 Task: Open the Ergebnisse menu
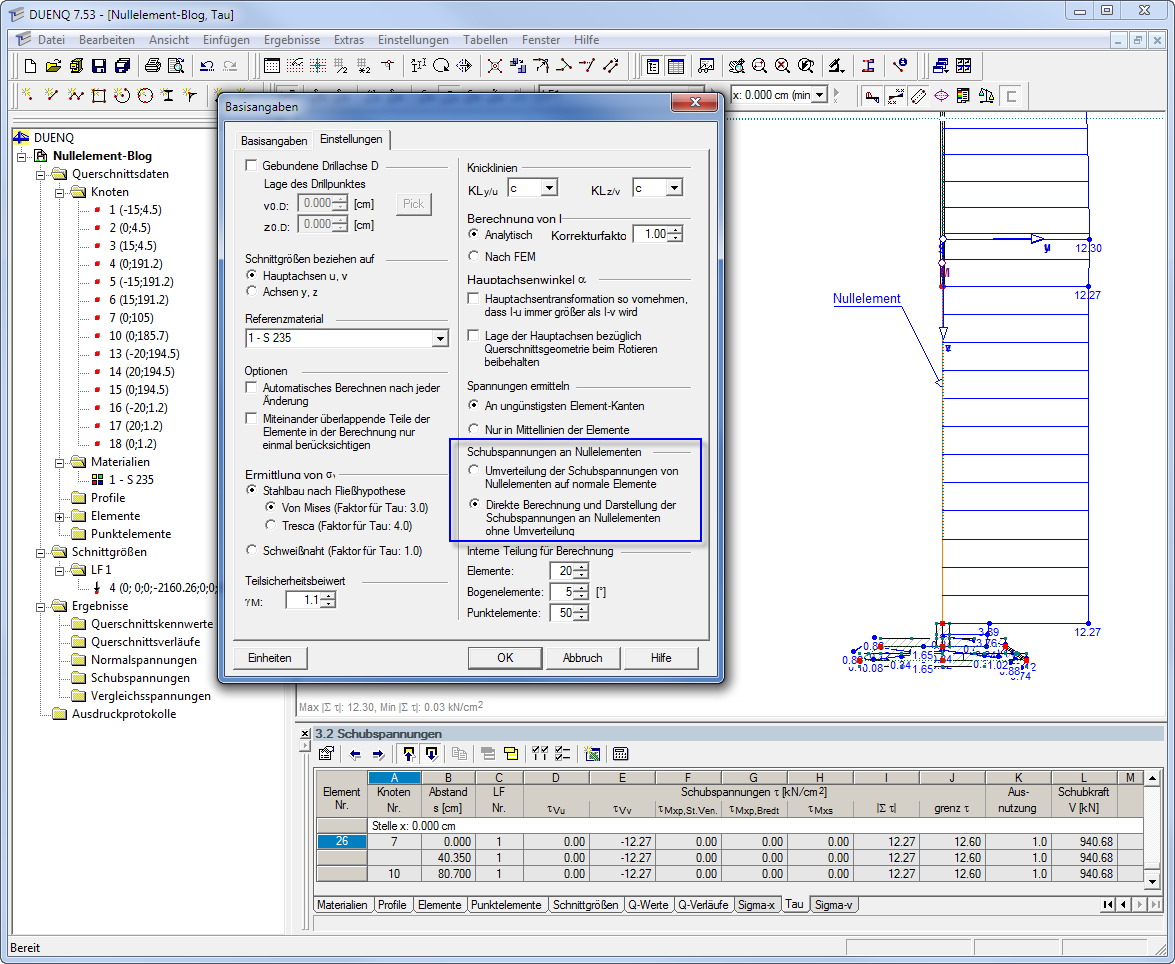point(292,40)
